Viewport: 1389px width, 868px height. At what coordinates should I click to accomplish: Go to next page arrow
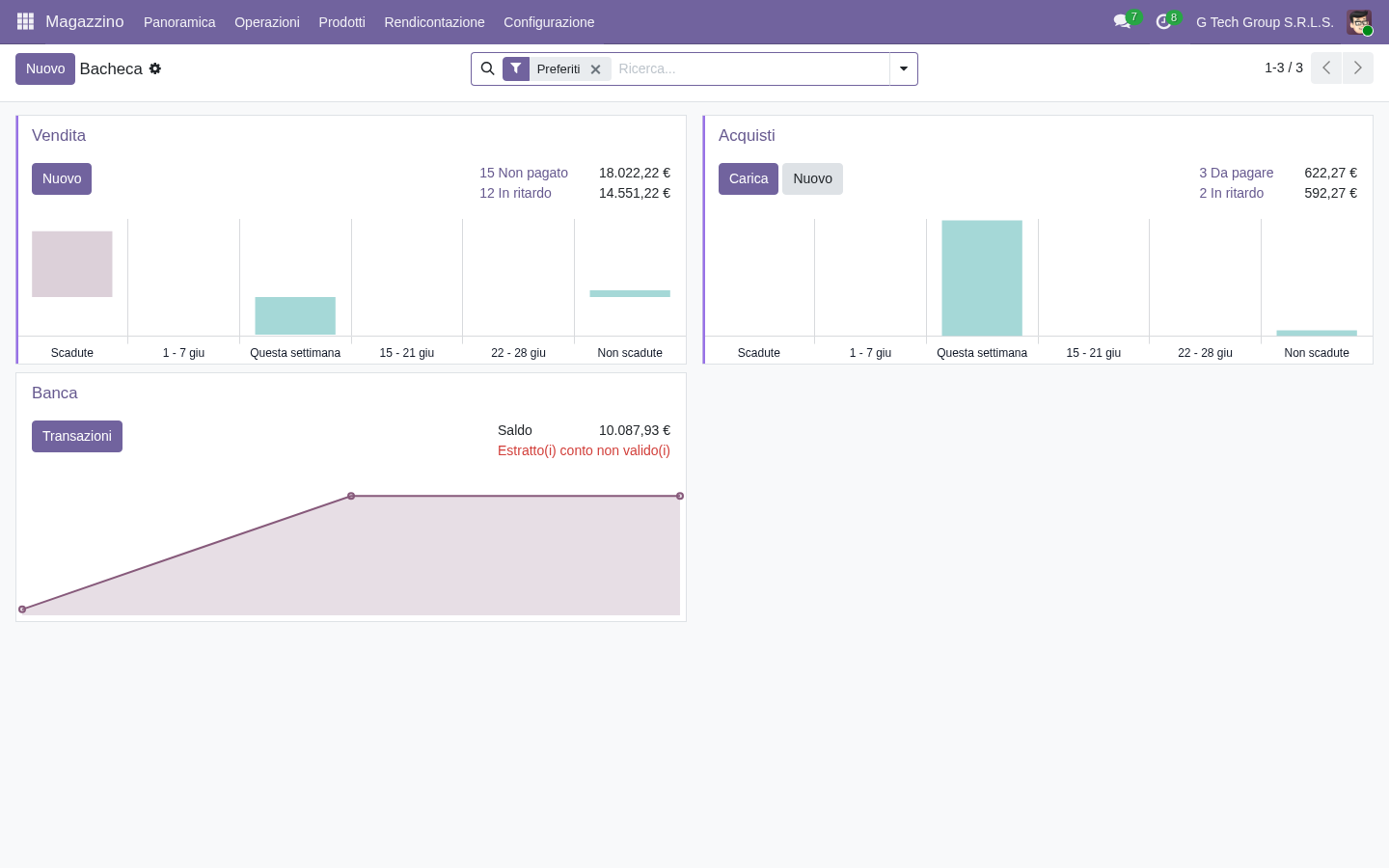[x=1357, y=68]
